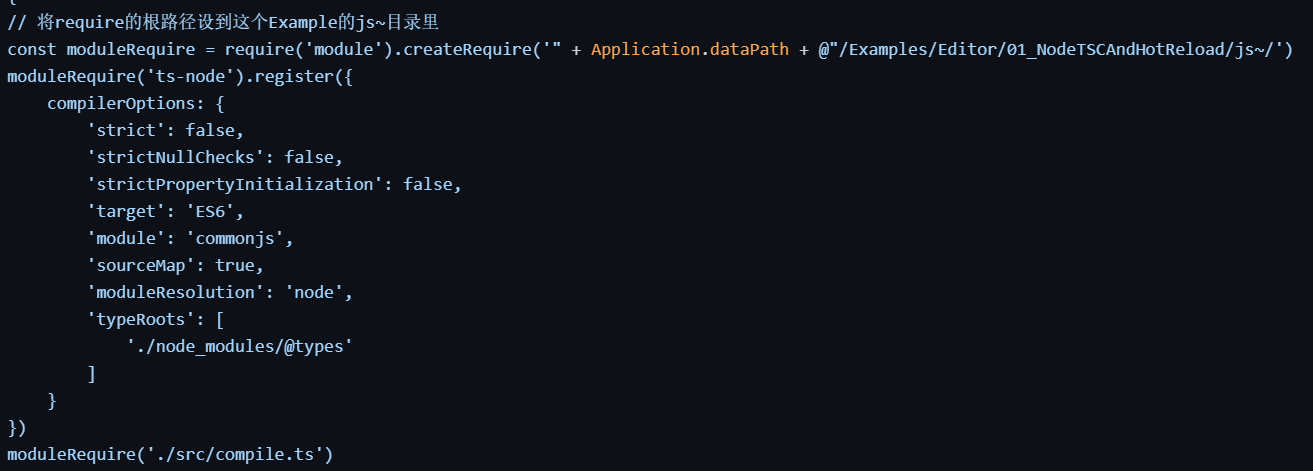Screen dimensions: 1313x471
Task: Click the 'strict' option line
Action: [164, 130]
